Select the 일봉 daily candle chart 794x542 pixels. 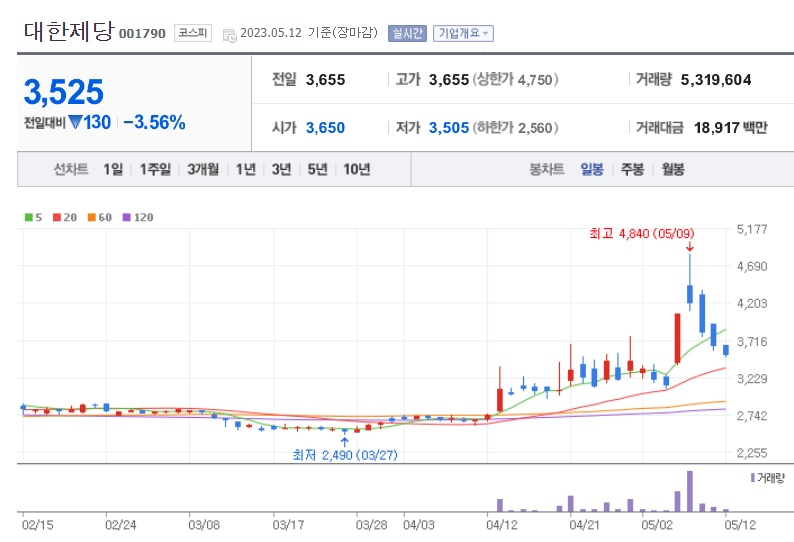[591, 169]
